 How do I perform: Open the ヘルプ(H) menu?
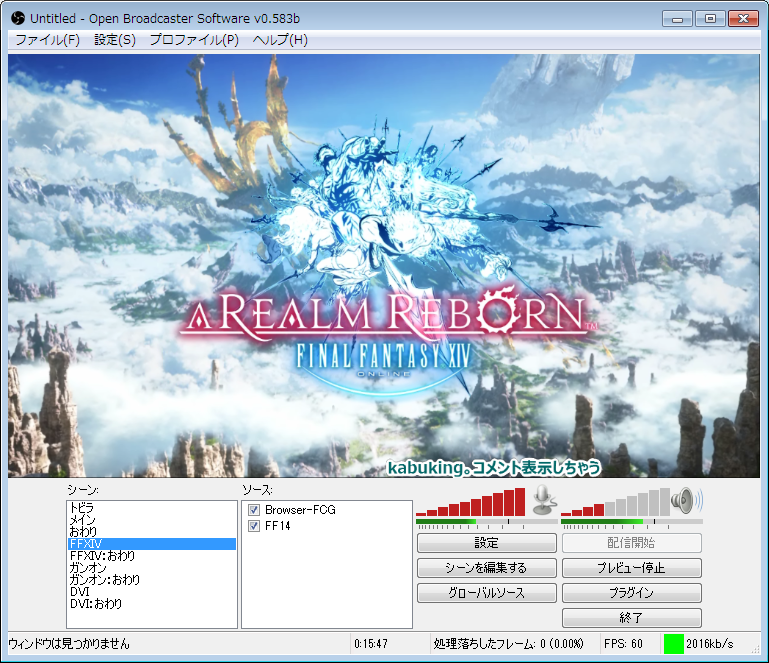point(280,40)
